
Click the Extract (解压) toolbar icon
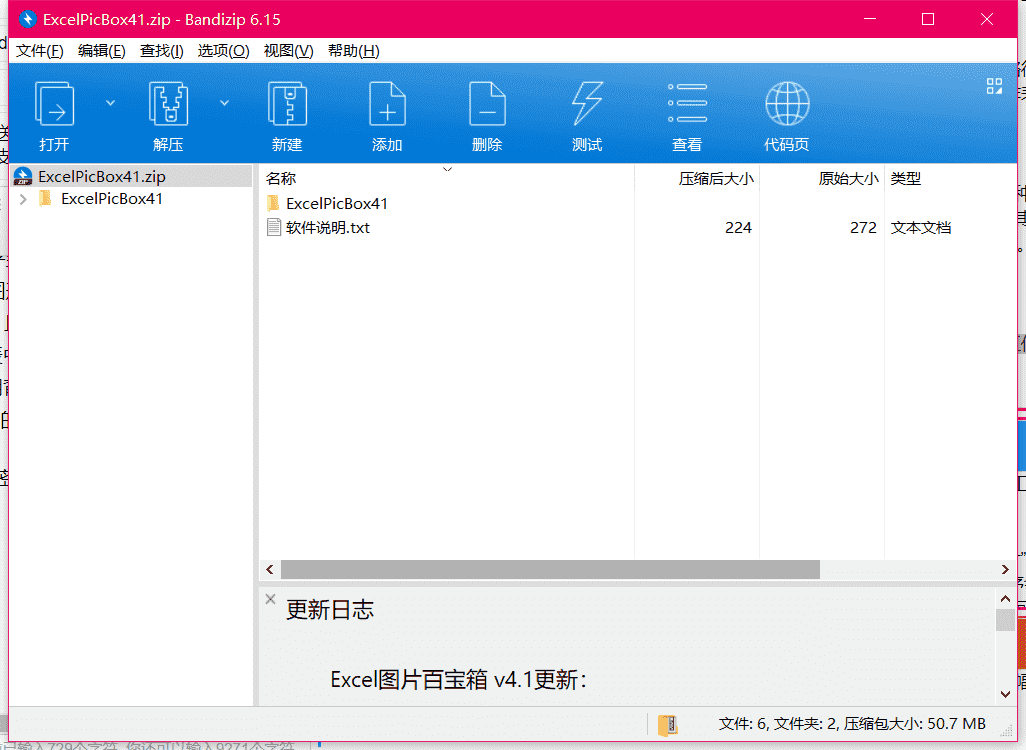tap(168, 103)
